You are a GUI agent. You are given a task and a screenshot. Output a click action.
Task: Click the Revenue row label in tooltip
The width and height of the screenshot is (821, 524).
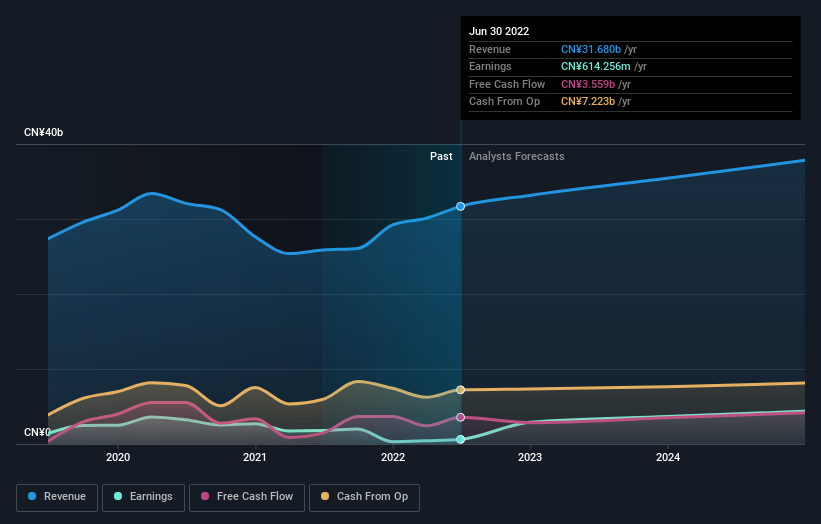(490, 49)
